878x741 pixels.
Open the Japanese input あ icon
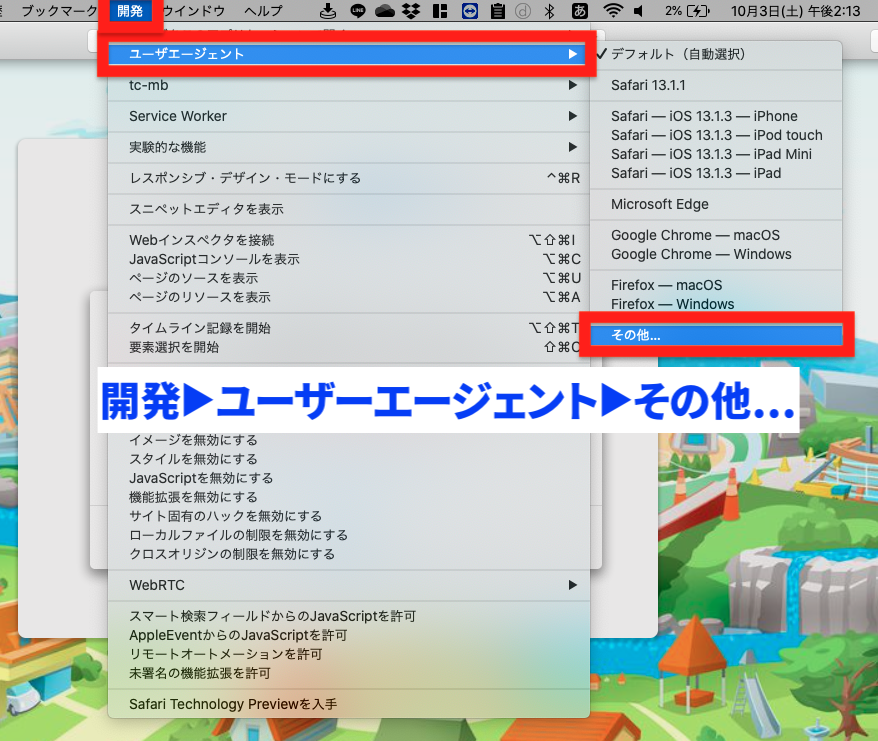(580, 11)
